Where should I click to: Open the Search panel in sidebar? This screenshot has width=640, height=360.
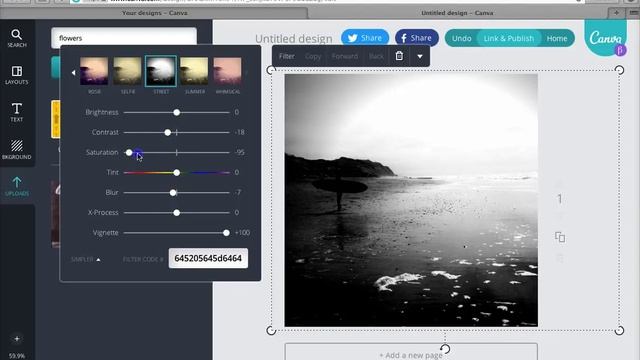coord(17,38)
